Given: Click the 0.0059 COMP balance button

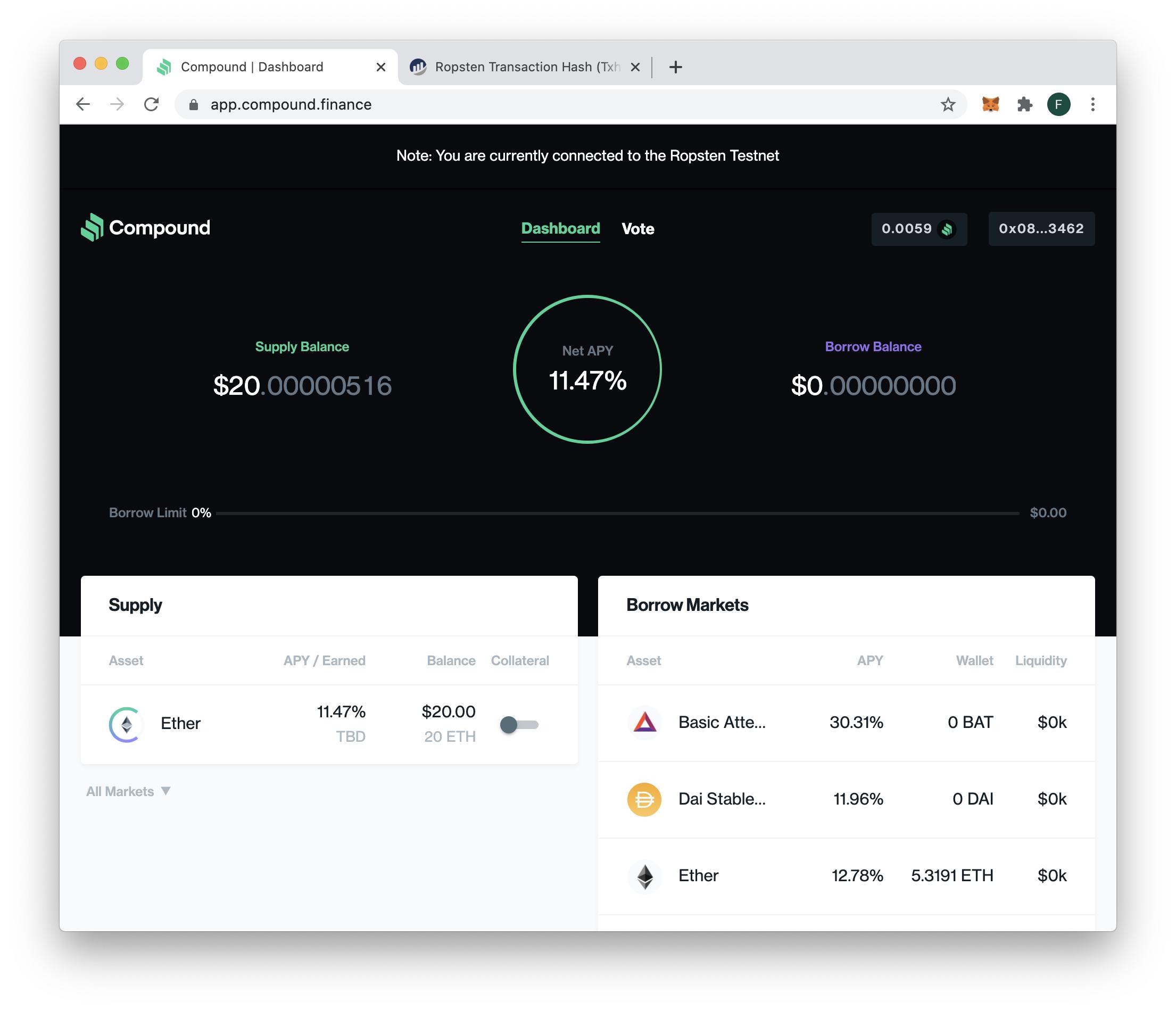Looking at the screenshot, I should click(x=918, y=229).
